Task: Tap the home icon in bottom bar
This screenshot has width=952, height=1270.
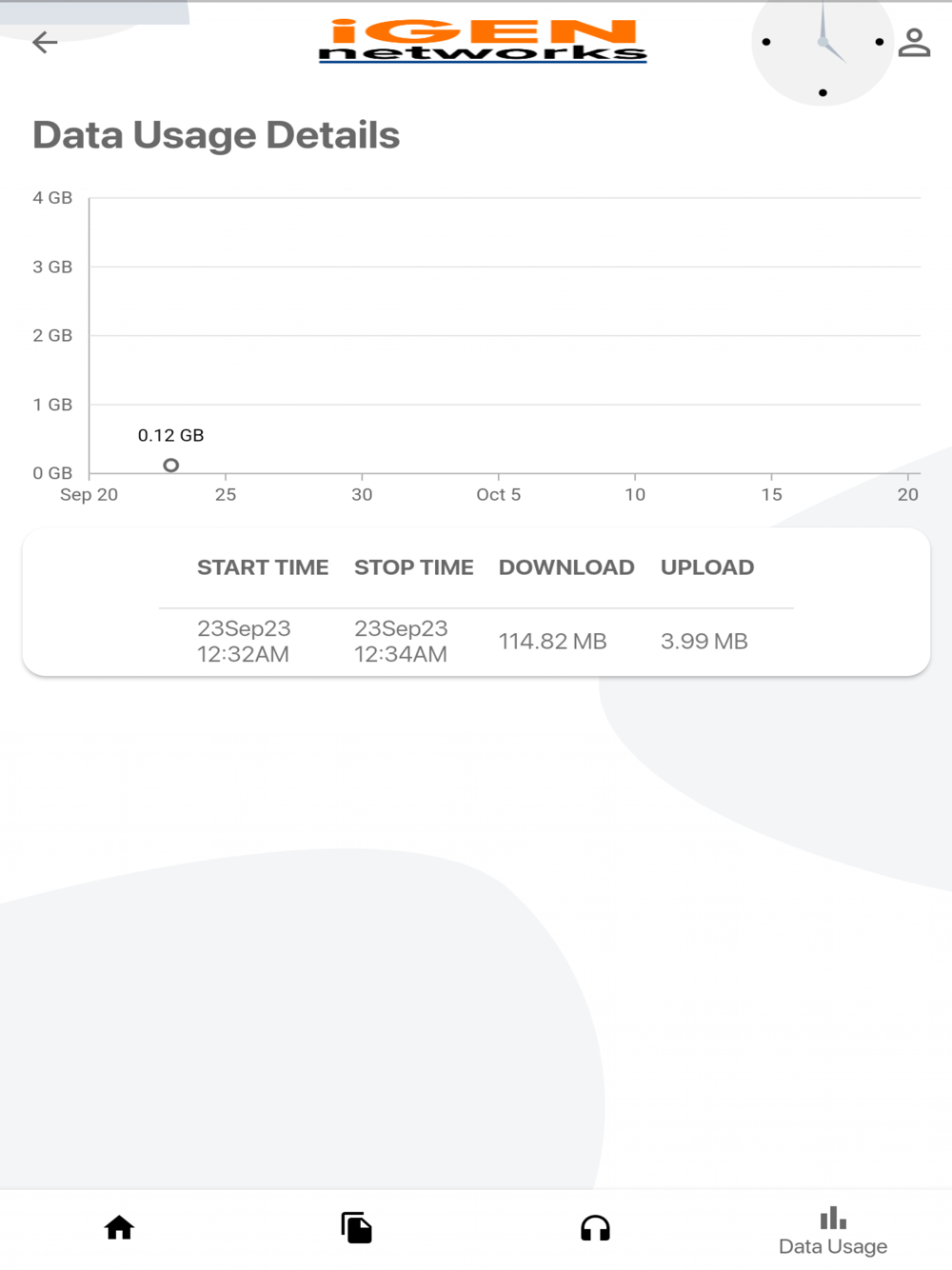Action: pos(119,1228)
